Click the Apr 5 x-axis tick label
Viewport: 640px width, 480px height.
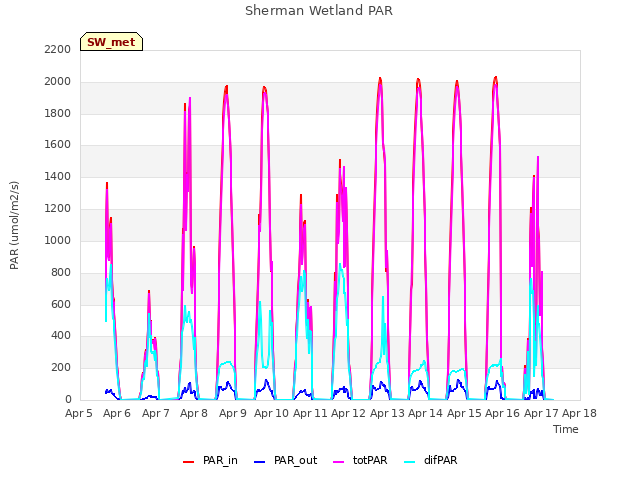pos(79,413)
